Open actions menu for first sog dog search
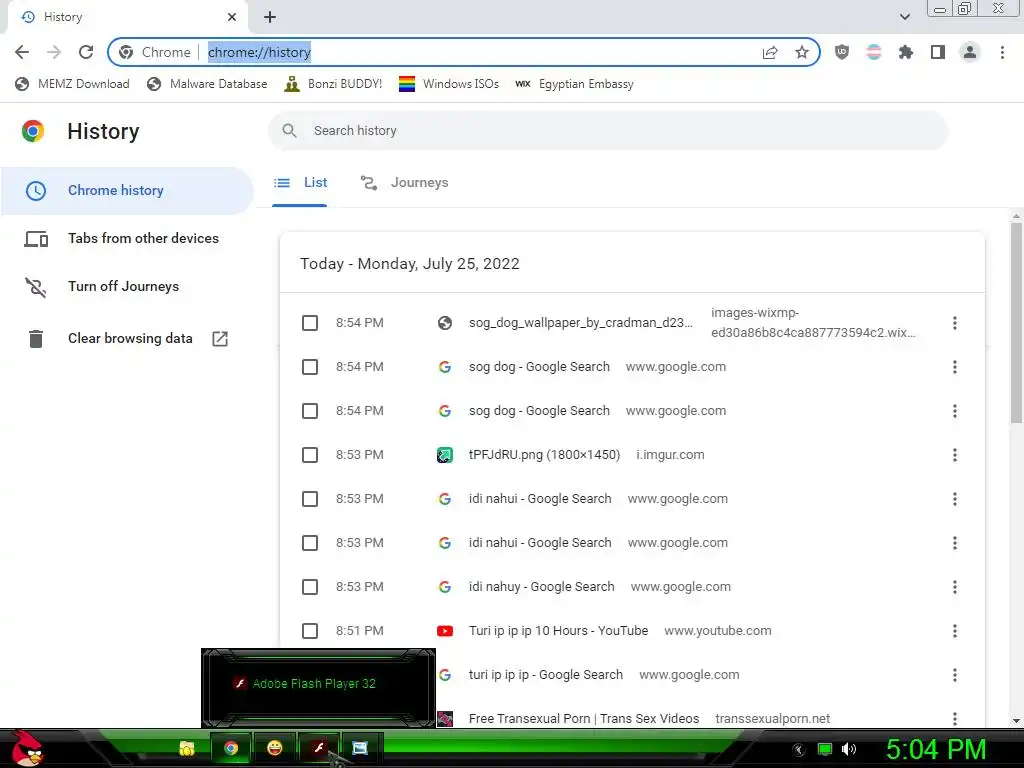 pos(955,367)
